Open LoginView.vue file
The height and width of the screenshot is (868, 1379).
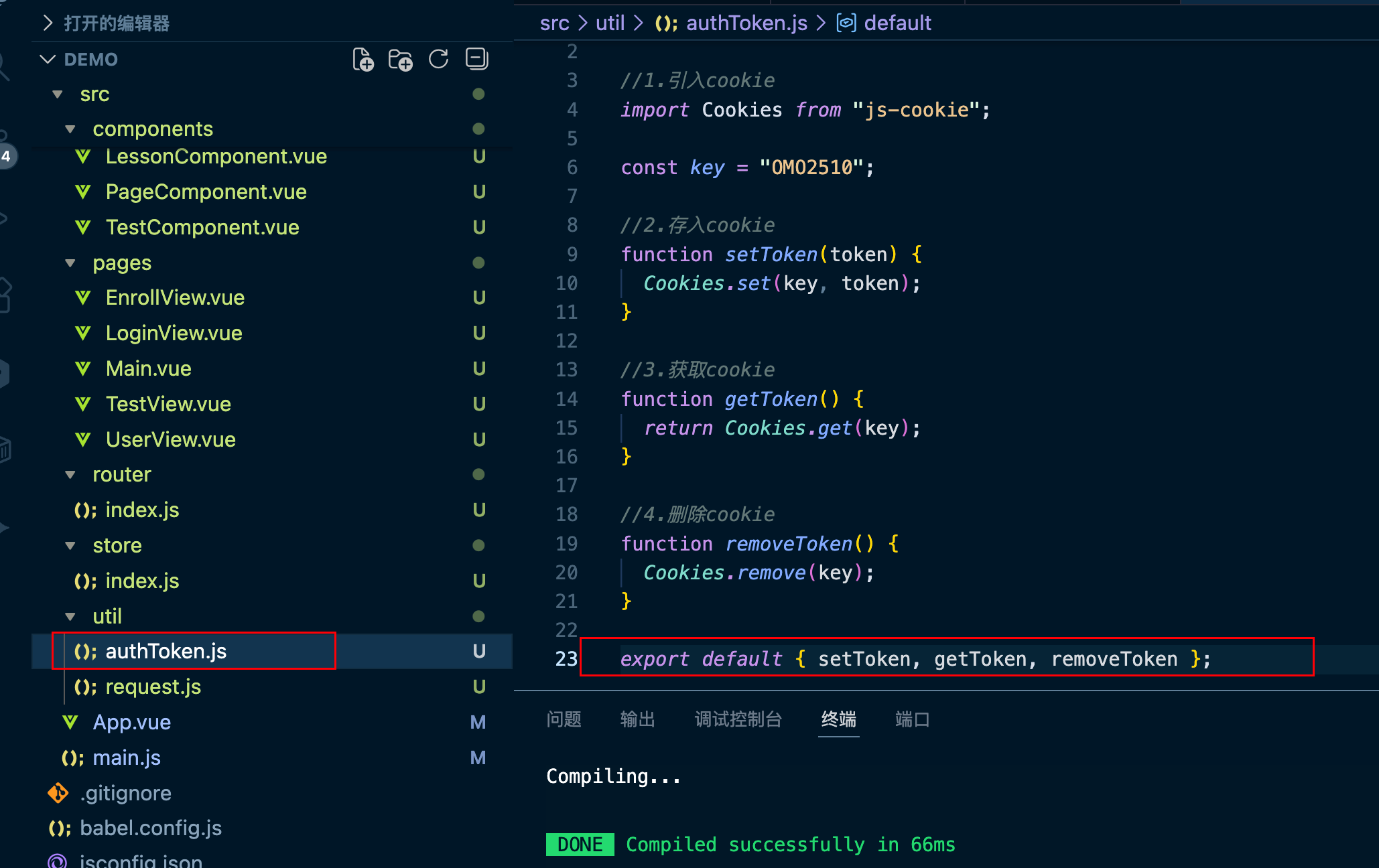[174, 333]
